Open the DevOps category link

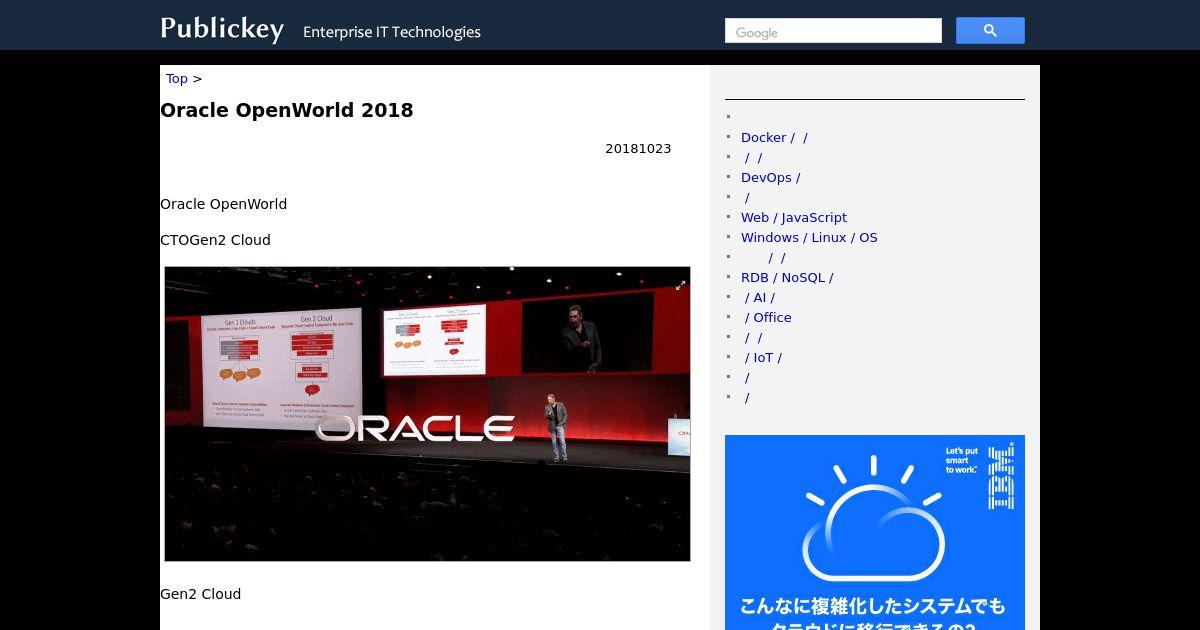[x=770, y=178]
